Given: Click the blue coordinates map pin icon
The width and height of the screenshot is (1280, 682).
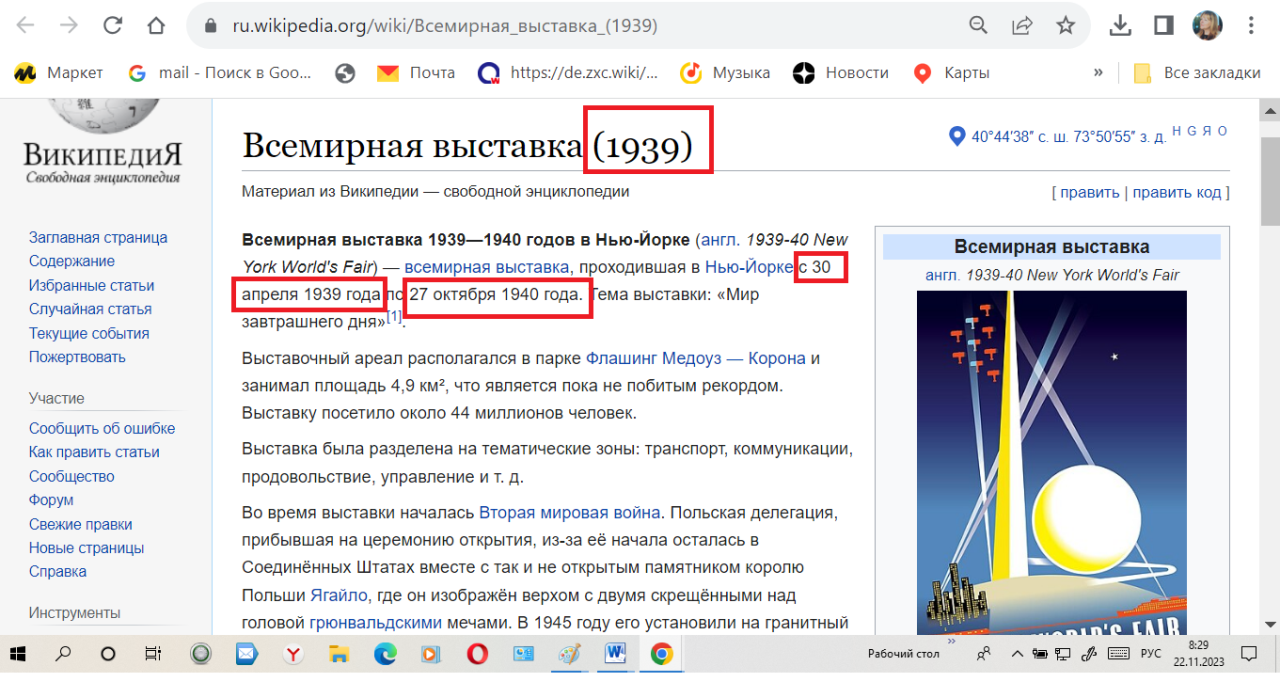Looking at the screenshot, I should (x=956, y=136).
